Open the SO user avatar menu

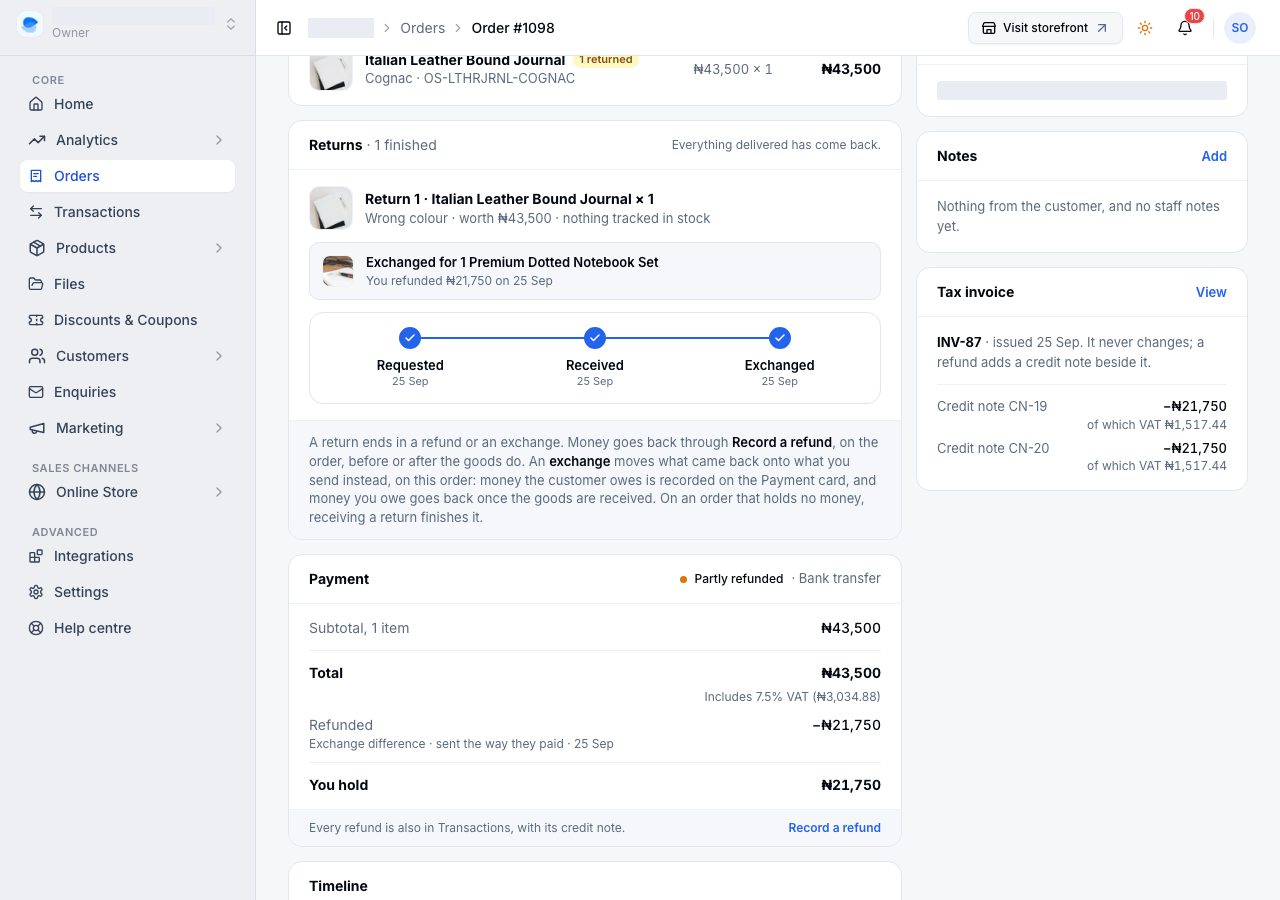pos(1240,28)
